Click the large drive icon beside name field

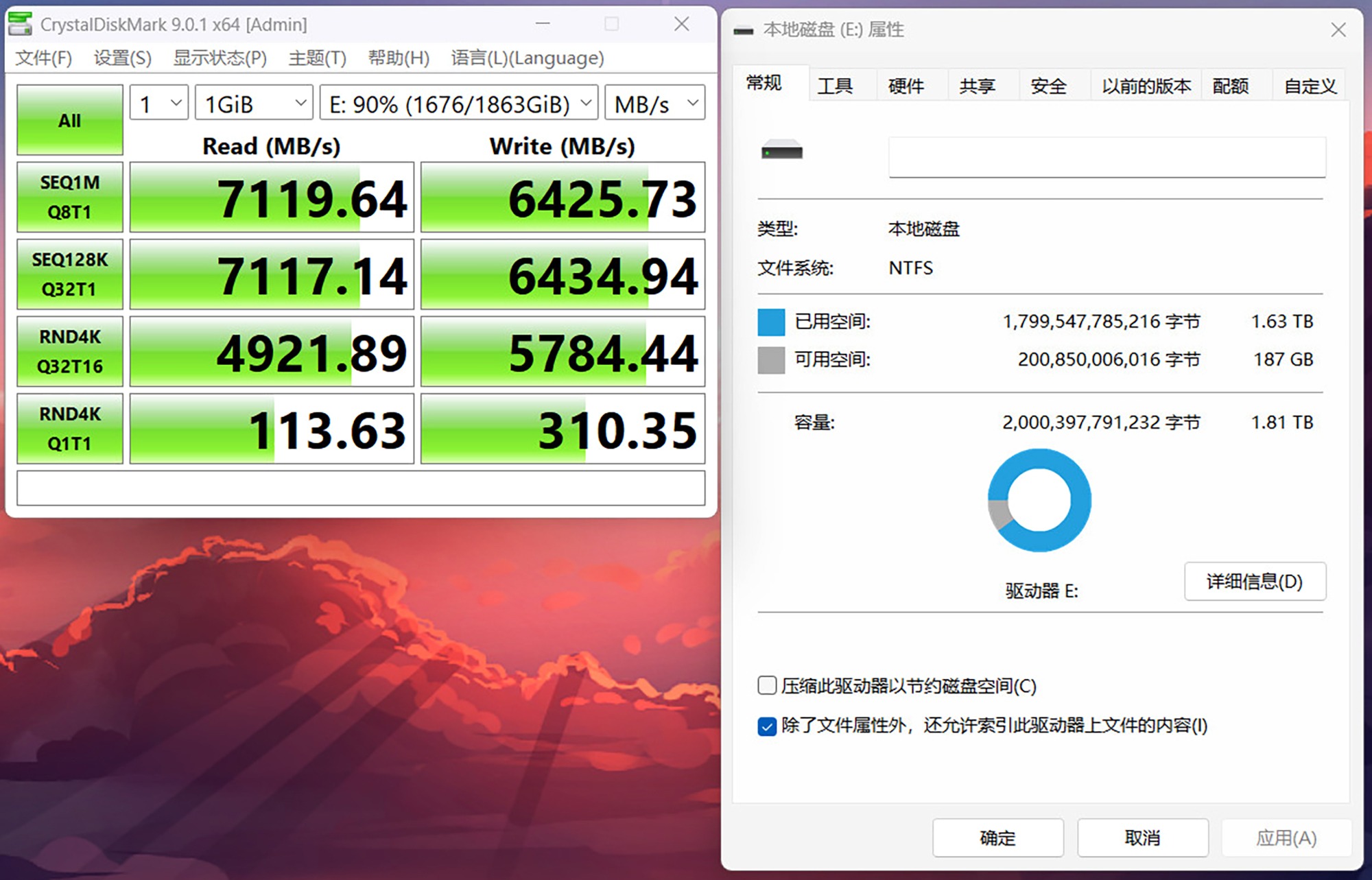click(781, 150)
